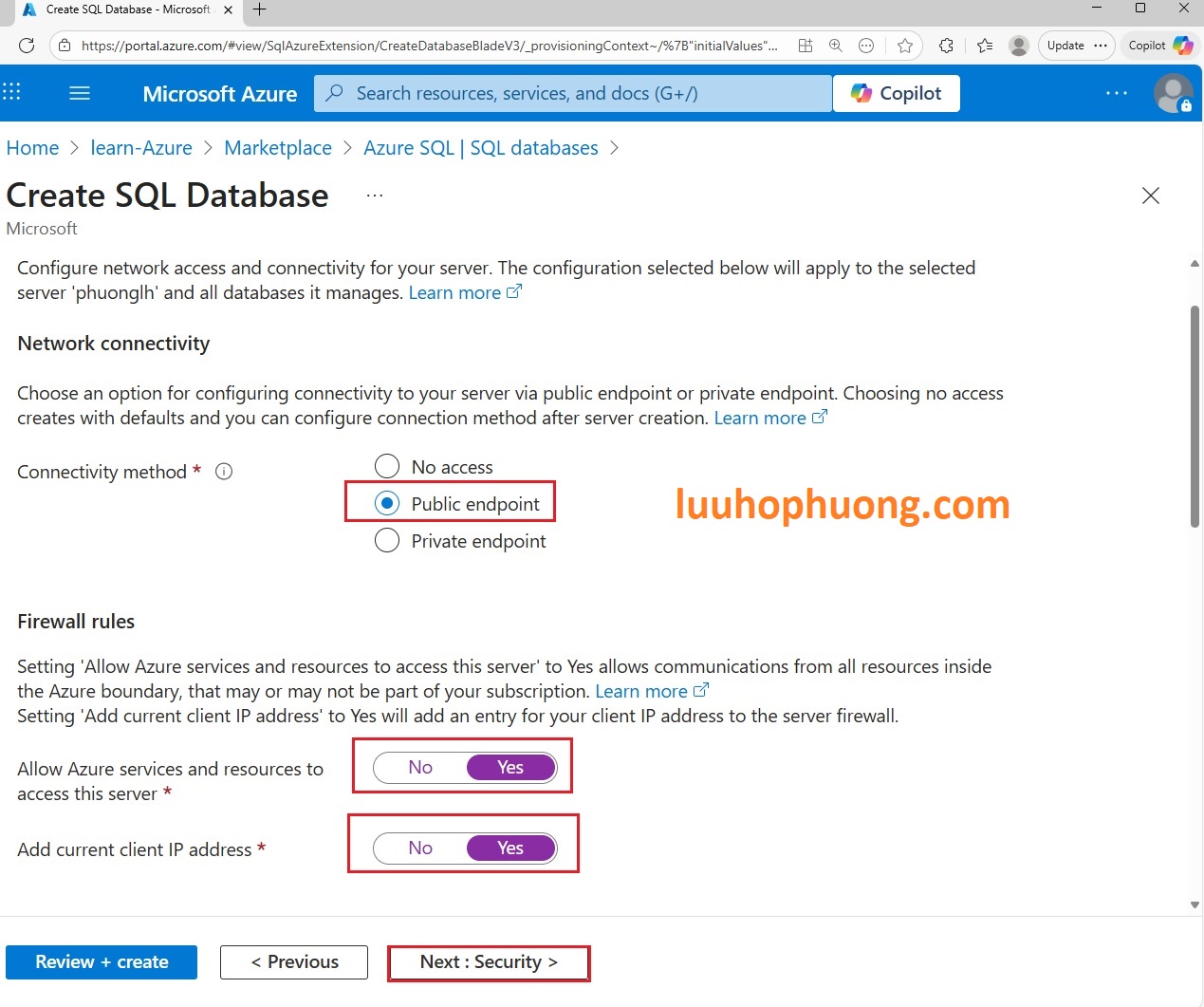Click Next : Security button
This screenshot has height=1007, width=1204.
coord(489,962)
